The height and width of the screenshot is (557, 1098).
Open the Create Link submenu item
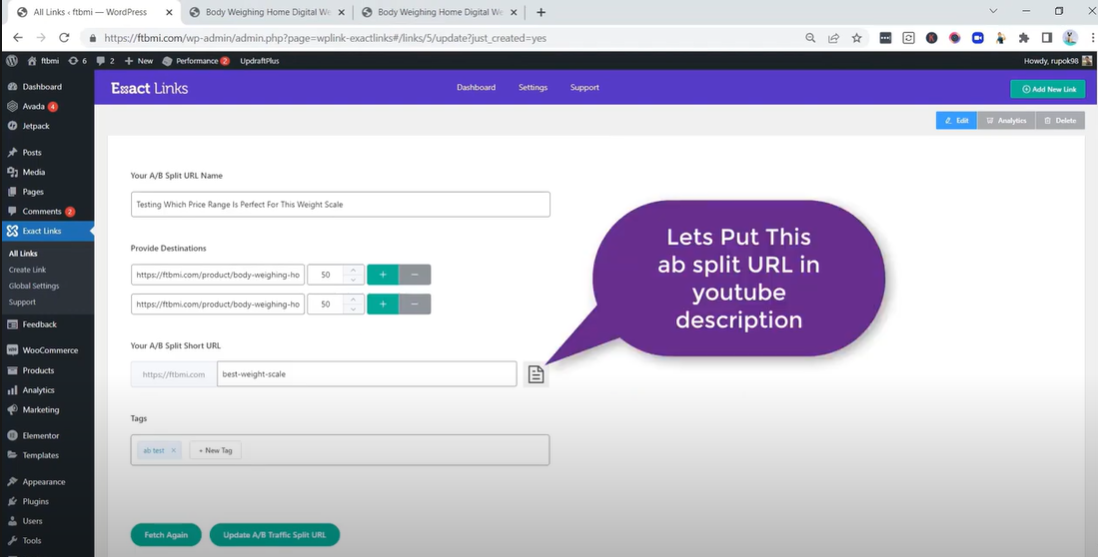[27, 270]
